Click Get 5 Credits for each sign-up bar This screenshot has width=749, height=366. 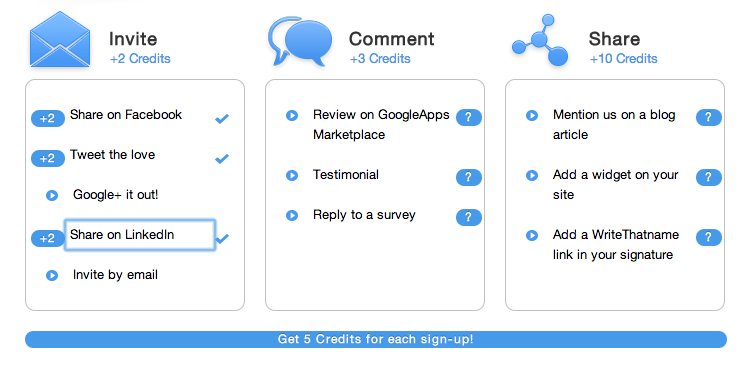[x=375, y=339]
